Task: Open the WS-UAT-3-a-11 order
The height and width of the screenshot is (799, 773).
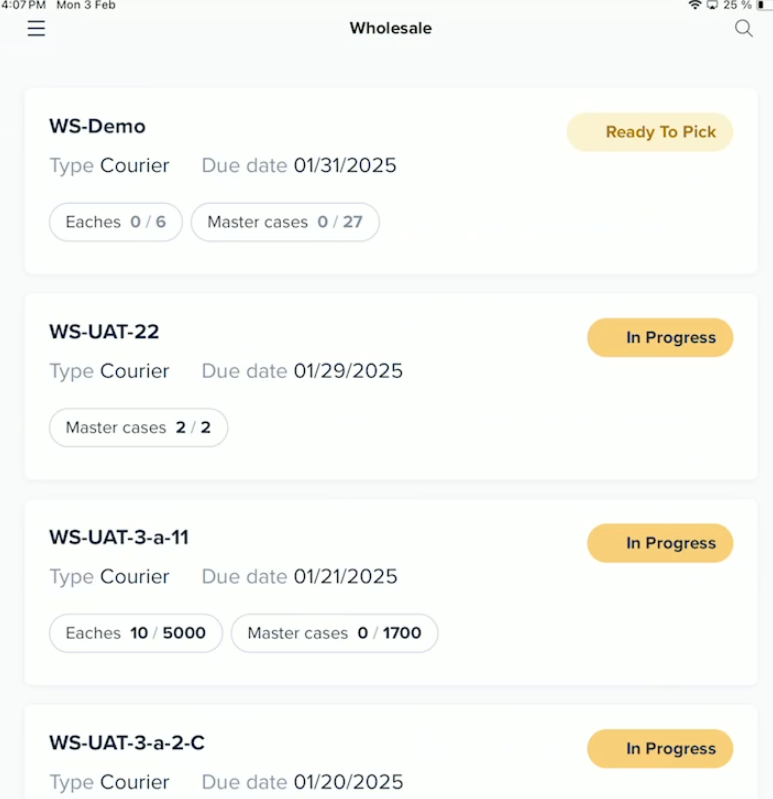Action: tap(118, 537)
